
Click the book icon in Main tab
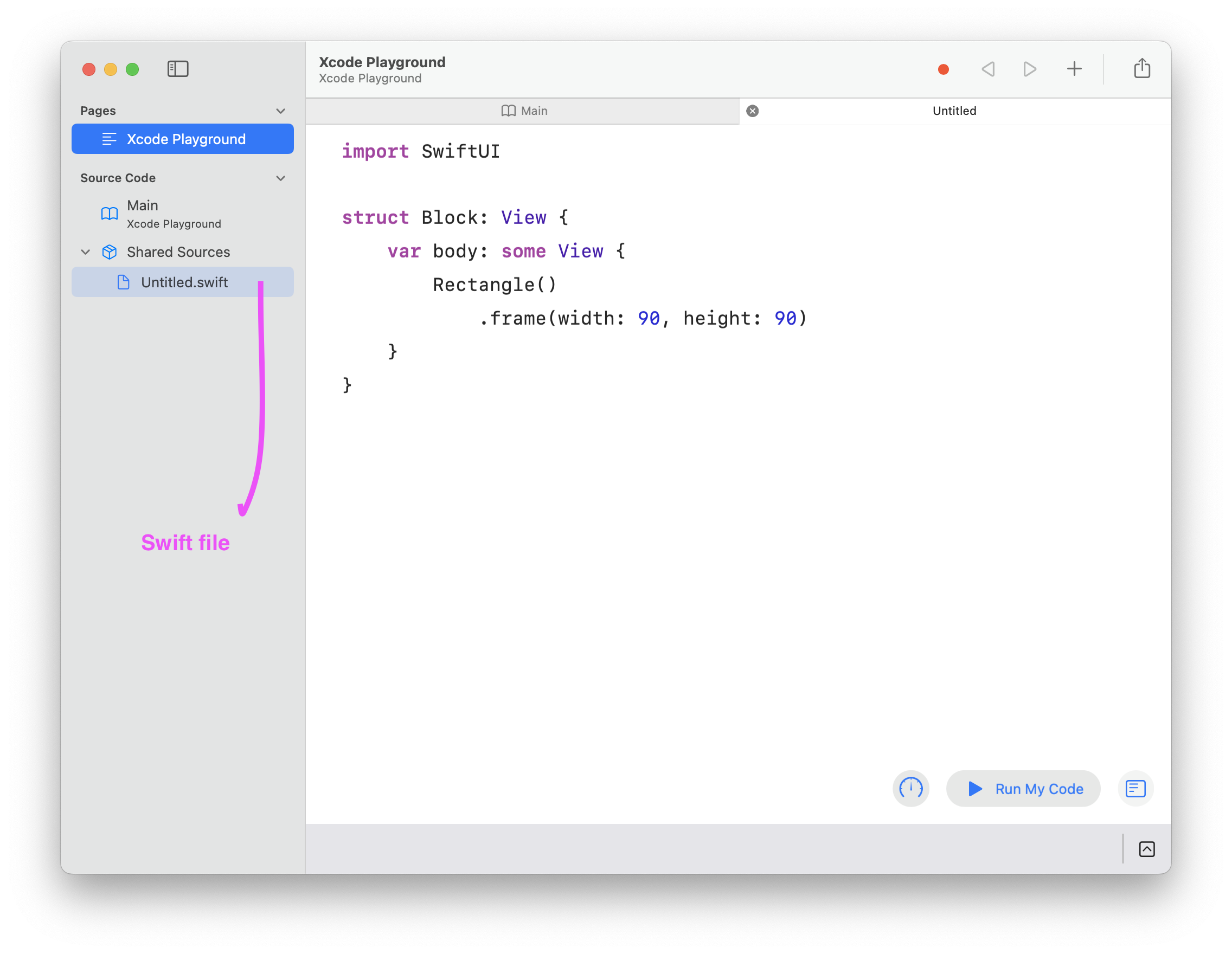508,111
